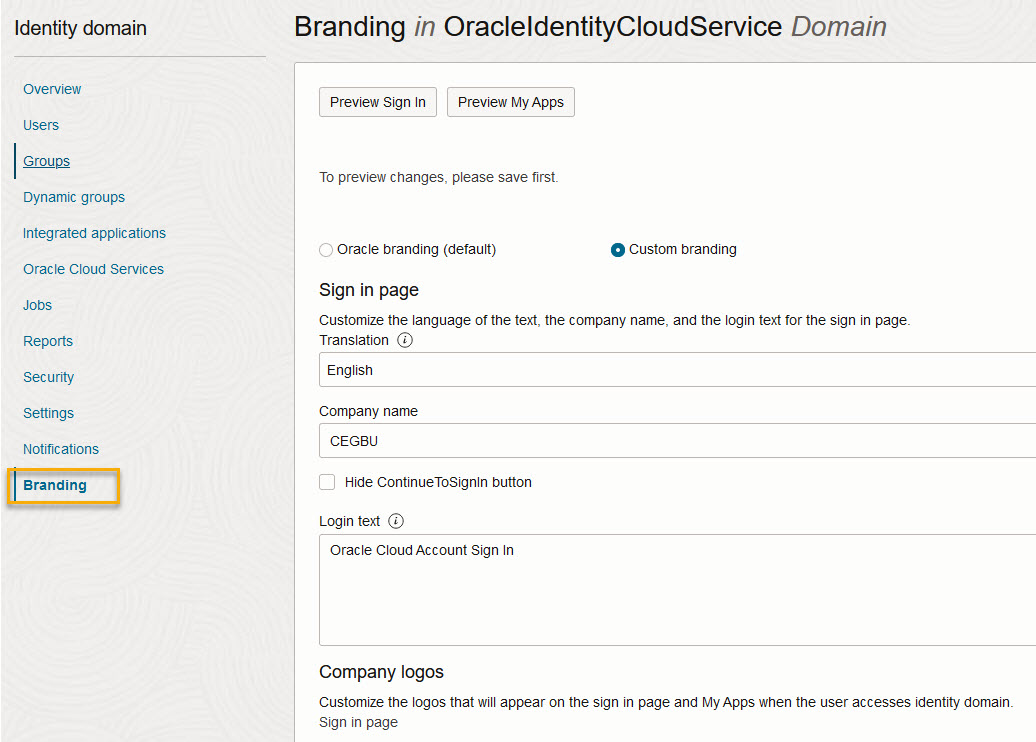This screenshot has width=1036, height=742.
Task: Click 'To preview changes, please save first.' text
Action: [x=439, y=177]
